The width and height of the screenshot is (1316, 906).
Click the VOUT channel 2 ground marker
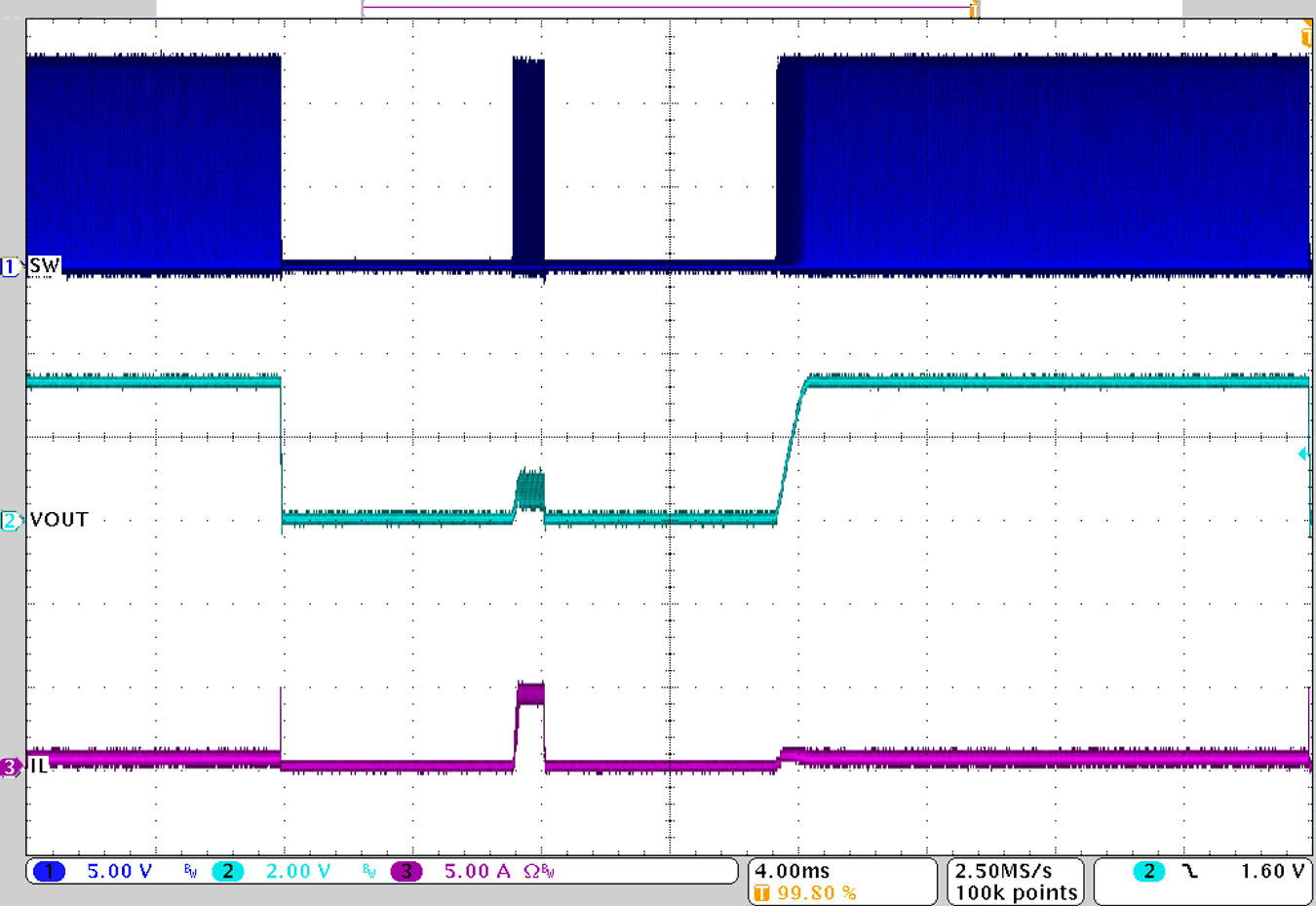click(x=12, y=521)
